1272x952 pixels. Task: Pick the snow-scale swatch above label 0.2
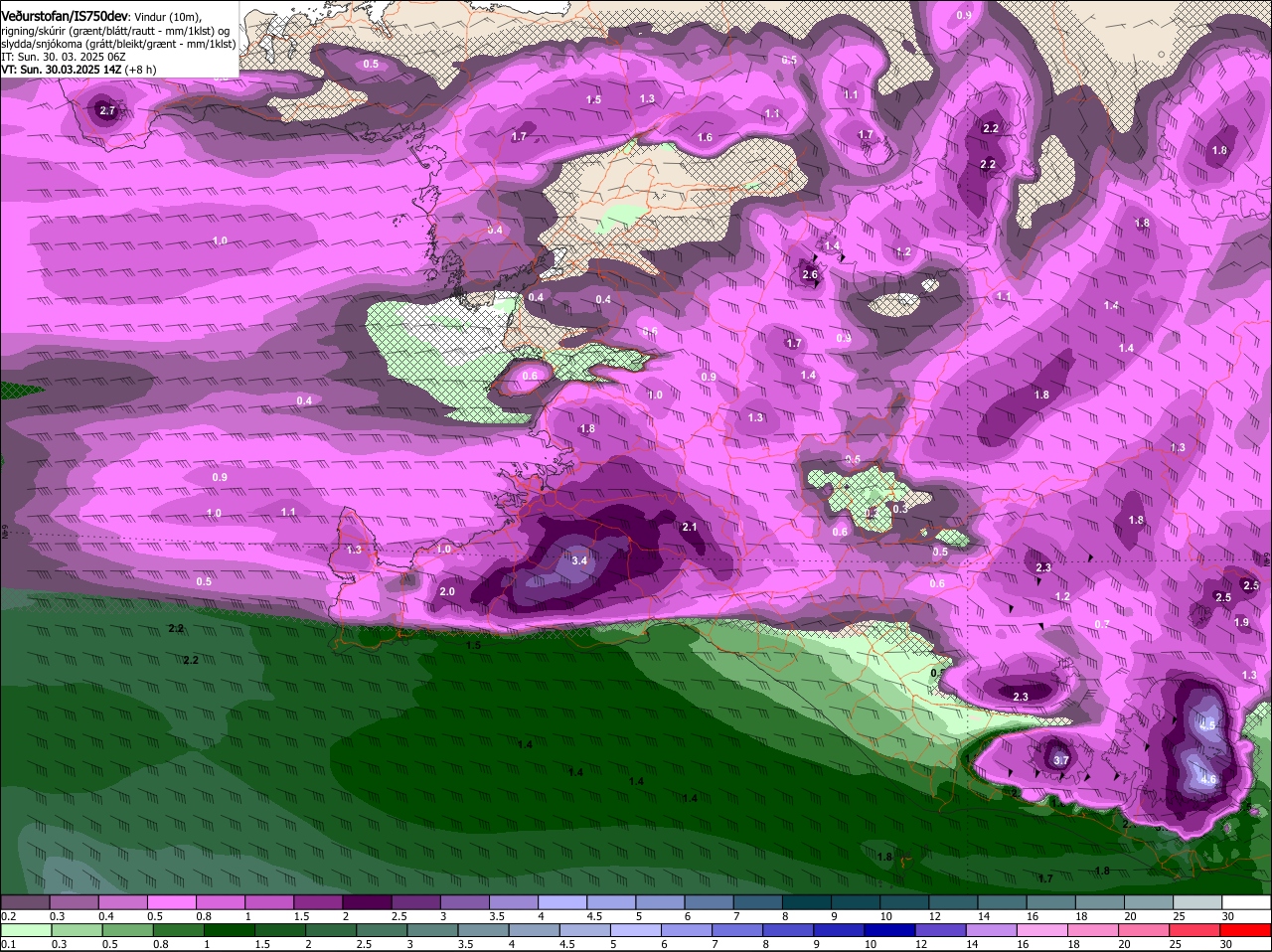pyautogui.click(x=26, y=902)
